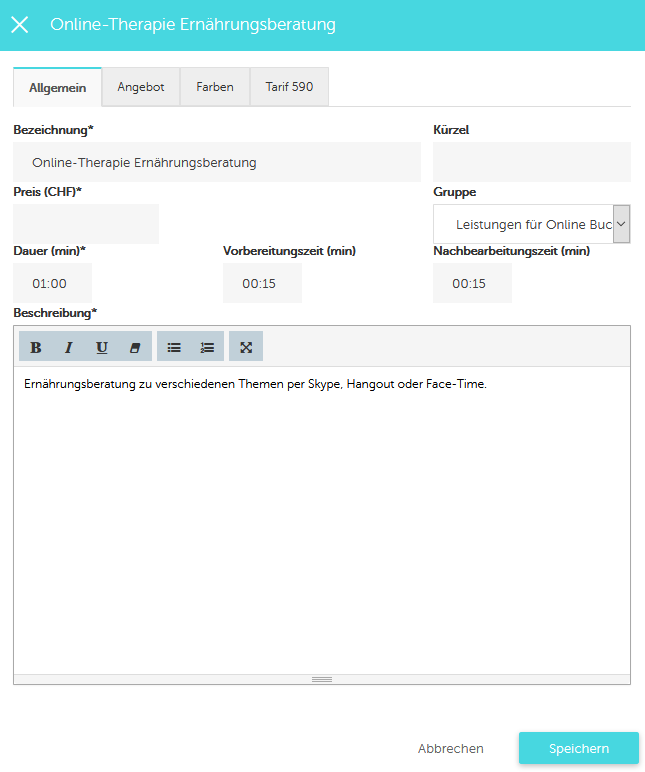Viewport: 645px width, 772px height.
Task: Select the Tarif 590 tab
Action: point(289,87)
